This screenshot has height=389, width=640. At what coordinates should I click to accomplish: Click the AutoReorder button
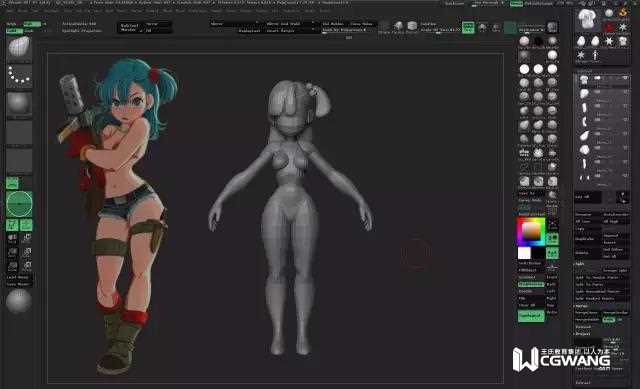pos(616,214)
